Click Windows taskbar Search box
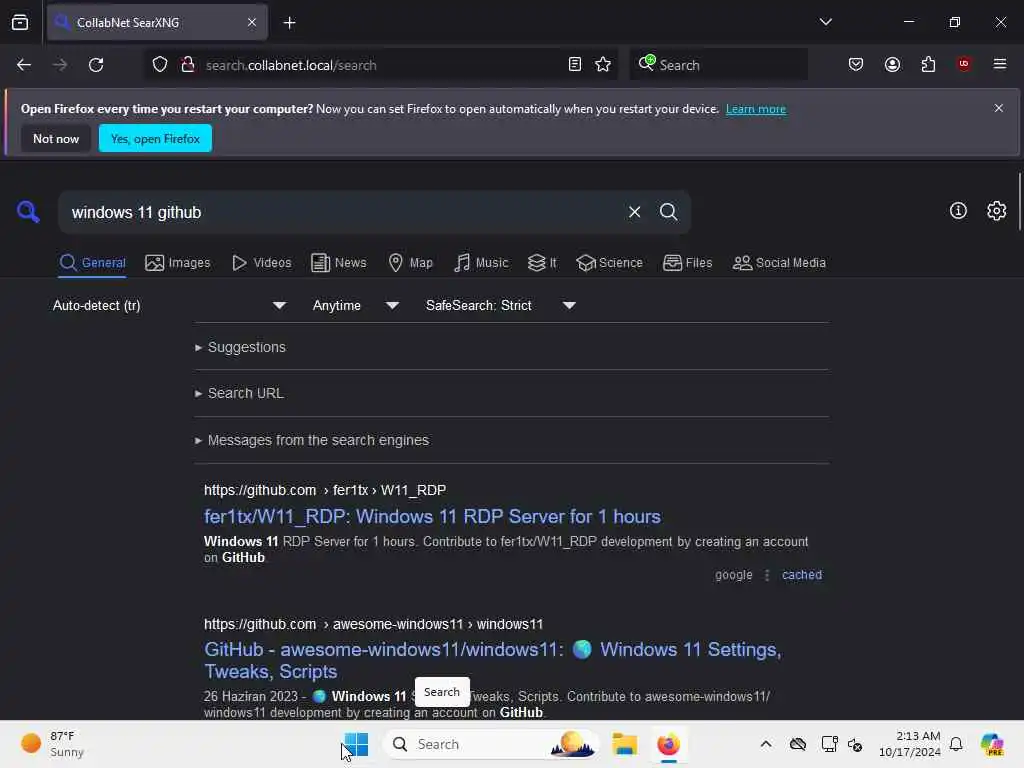Screen dimensions: 1024x768 click(491, 744)
